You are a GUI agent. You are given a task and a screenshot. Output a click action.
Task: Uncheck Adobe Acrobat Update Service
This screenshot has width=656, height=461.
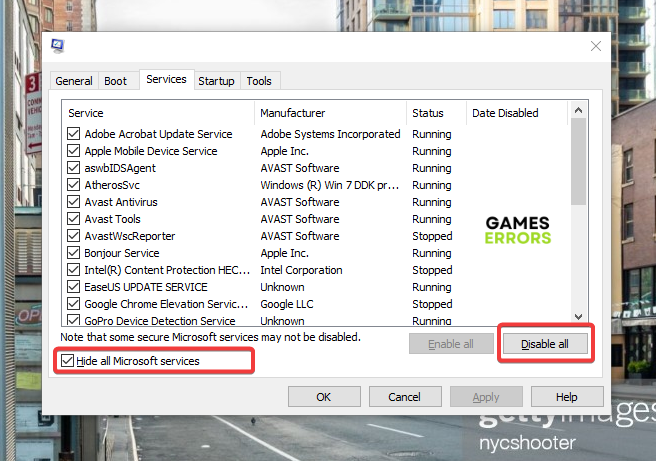pyautogui.click(x=74, y=134)
